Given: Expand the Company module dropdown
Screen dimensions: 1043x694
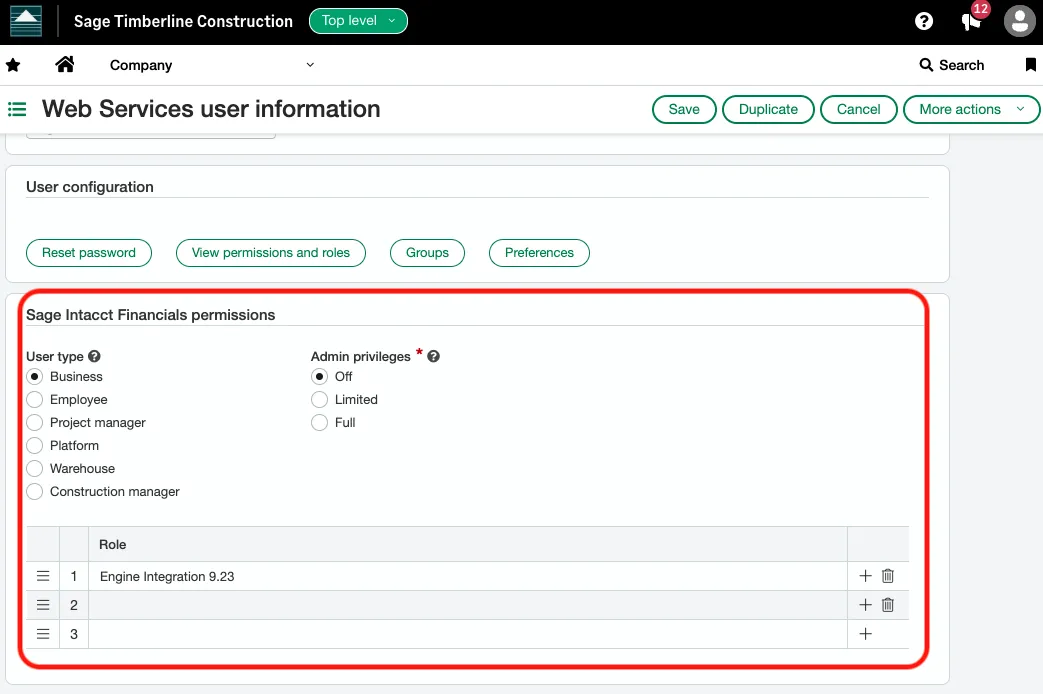Looking at the screenshot, I should pyautogui.click(x=212, y=65).
